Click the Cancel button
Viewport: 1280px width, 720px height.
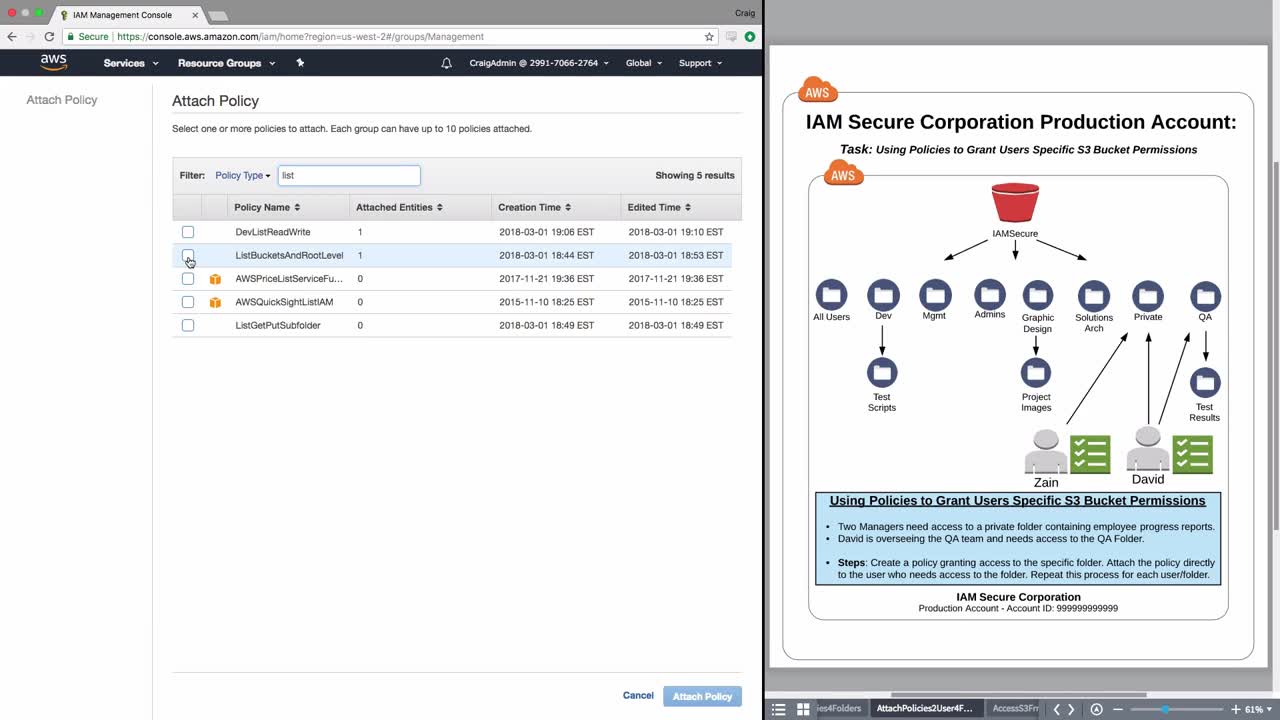638,696
